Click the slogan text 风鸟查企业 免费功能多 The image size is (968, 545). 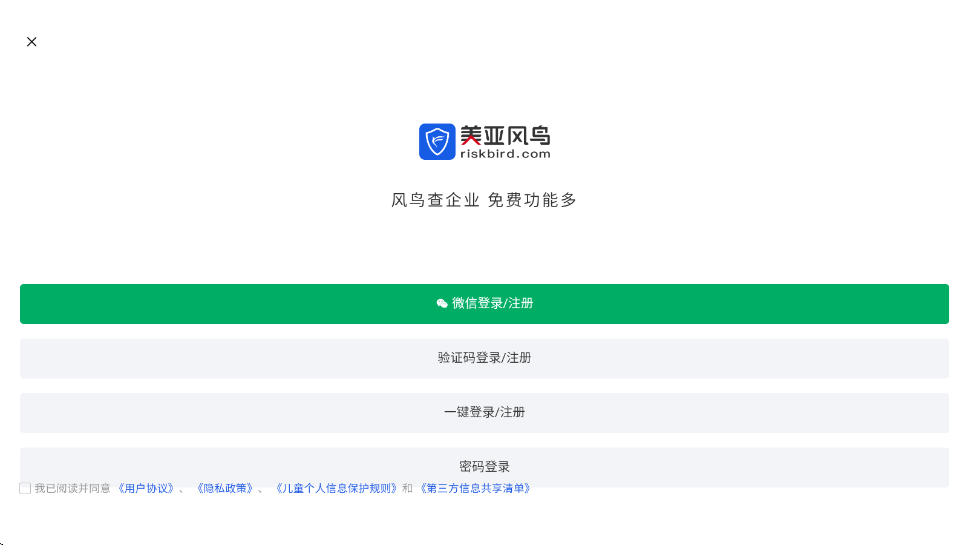click(484, 200)
